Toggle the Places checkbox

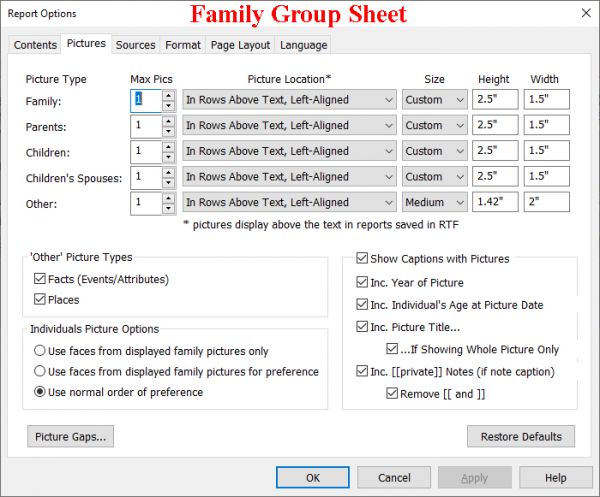(x=40, y=300)
